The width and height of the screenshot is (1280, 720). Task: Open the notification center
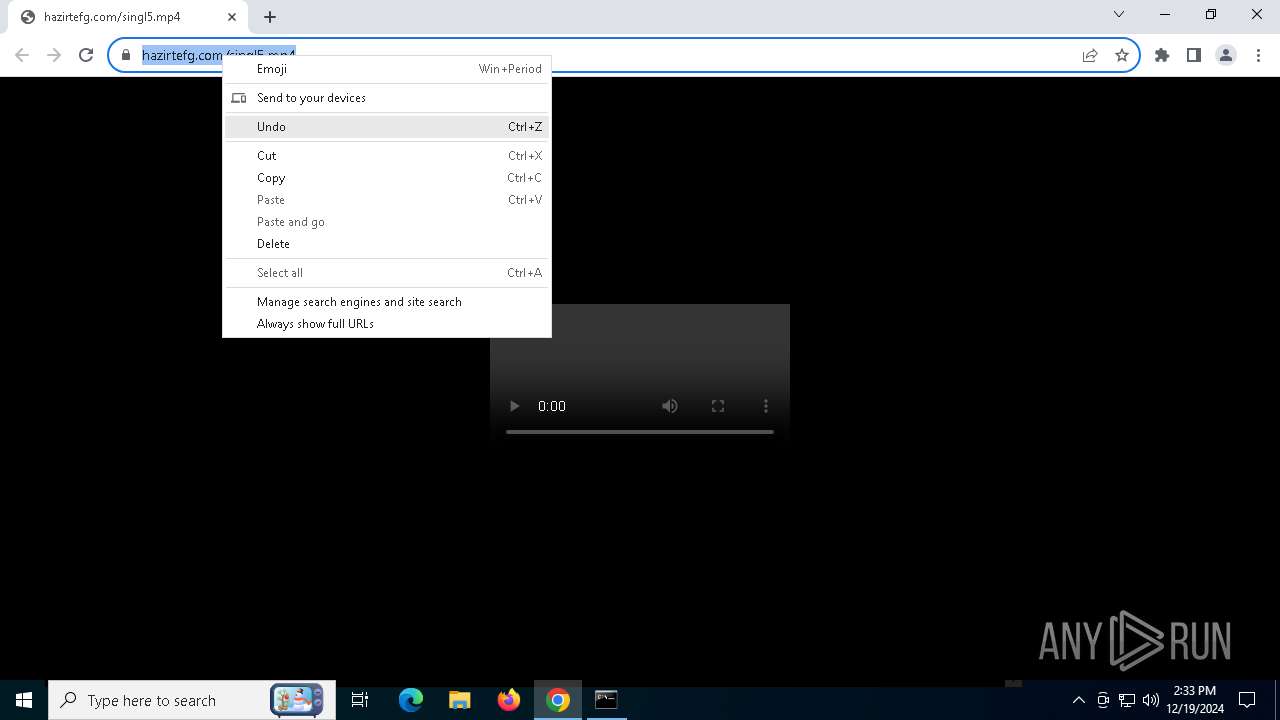[x=1247, y=700]
